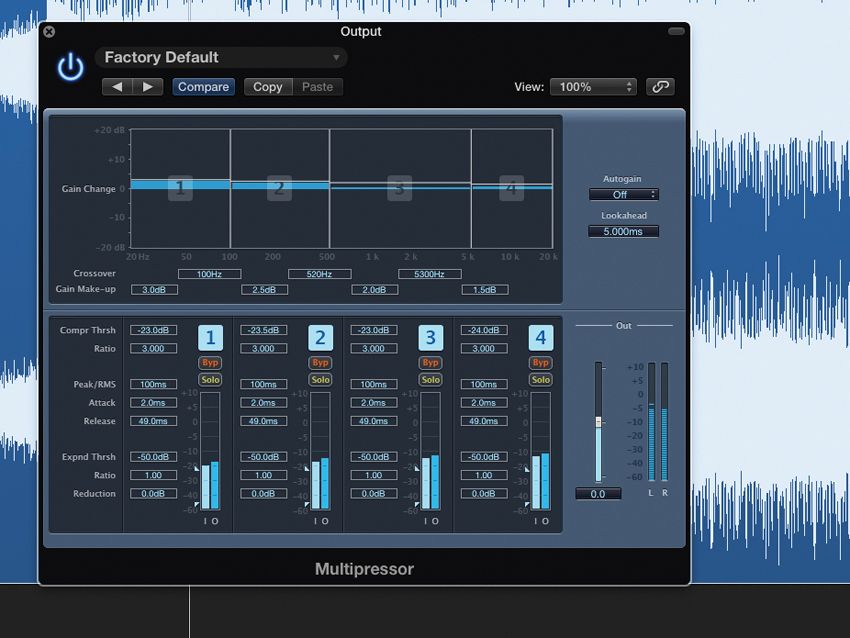Solo band 4
Viewport: 850px width, 638px height.
pyautogui.click(x=540, y=380)
